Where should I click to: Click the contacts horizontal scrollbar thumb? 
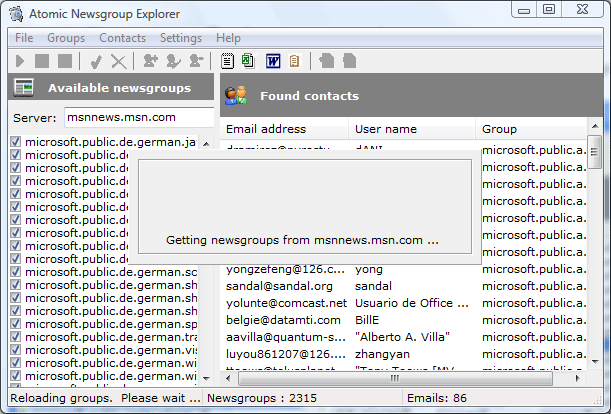tap(395, 378)
